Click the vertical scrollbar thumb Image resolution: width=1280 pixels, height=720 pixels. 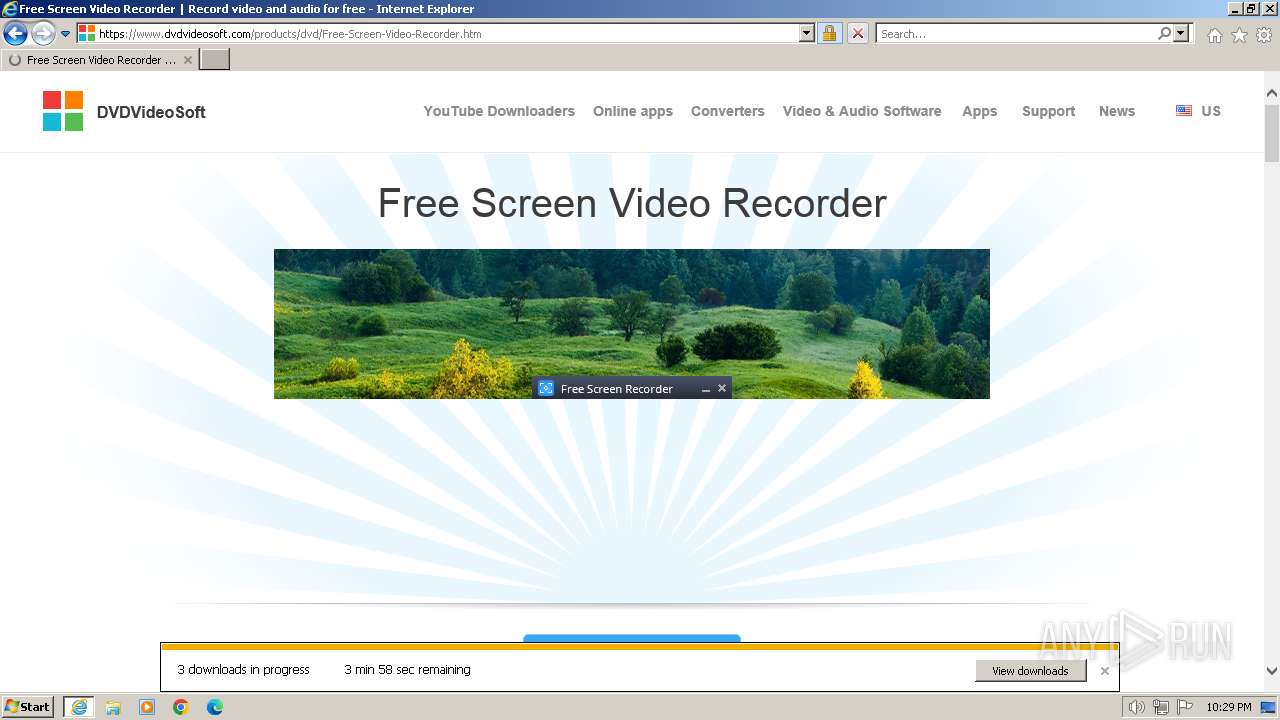(x=1272, y=132)
